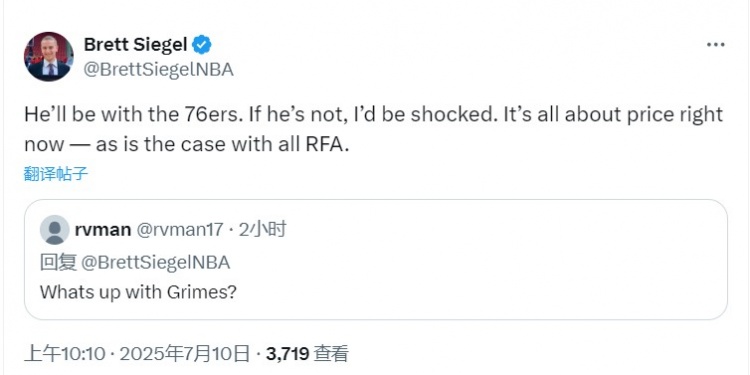Click the date 2025年7月10日
The height and width of the screenshot is (375, 750).
tap(185, 354)
